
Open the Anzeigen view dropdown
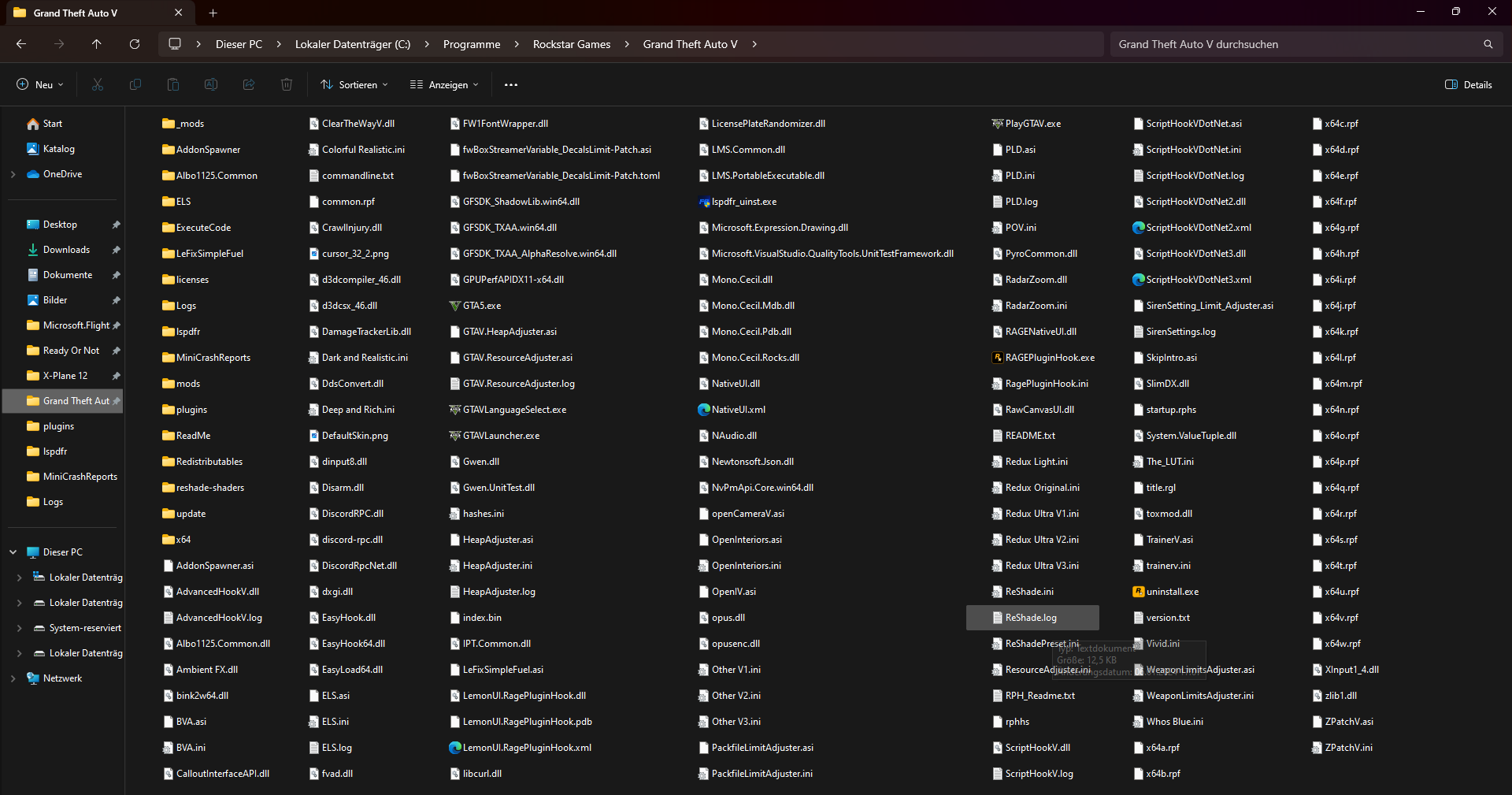coord(444,84)
